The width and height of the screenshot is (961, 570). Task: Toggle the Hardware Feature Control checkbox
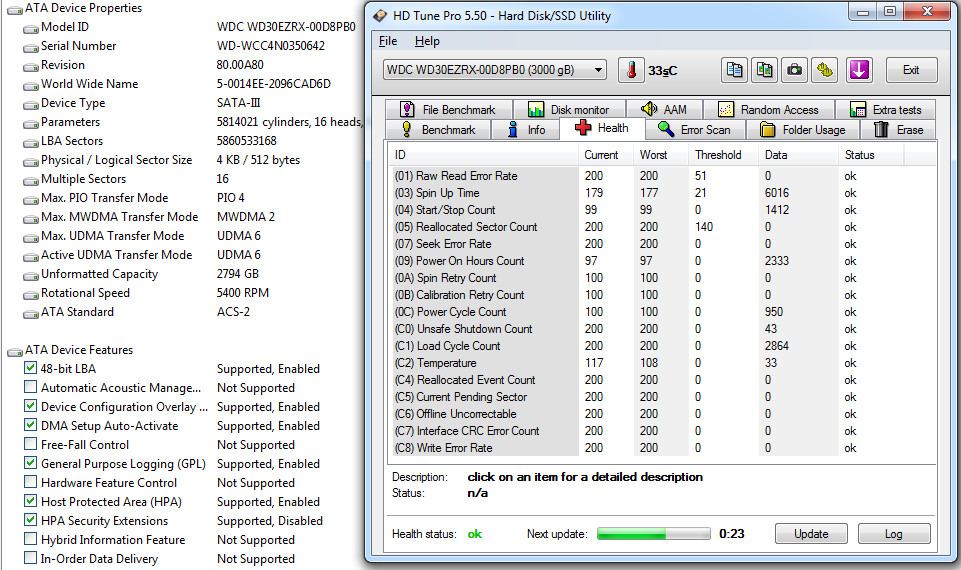click(x=30, y=482)
